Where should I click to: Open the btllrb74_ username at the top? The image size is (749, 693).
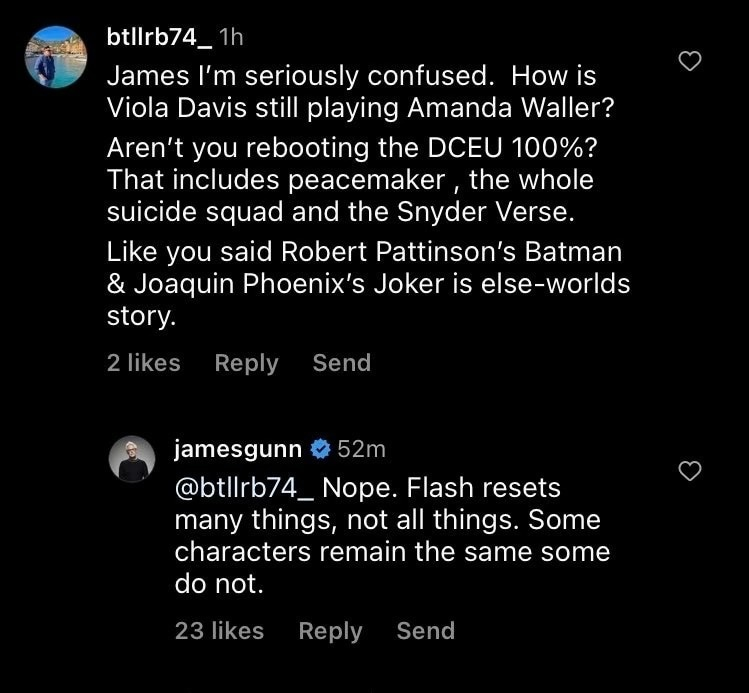click(158, 37)
